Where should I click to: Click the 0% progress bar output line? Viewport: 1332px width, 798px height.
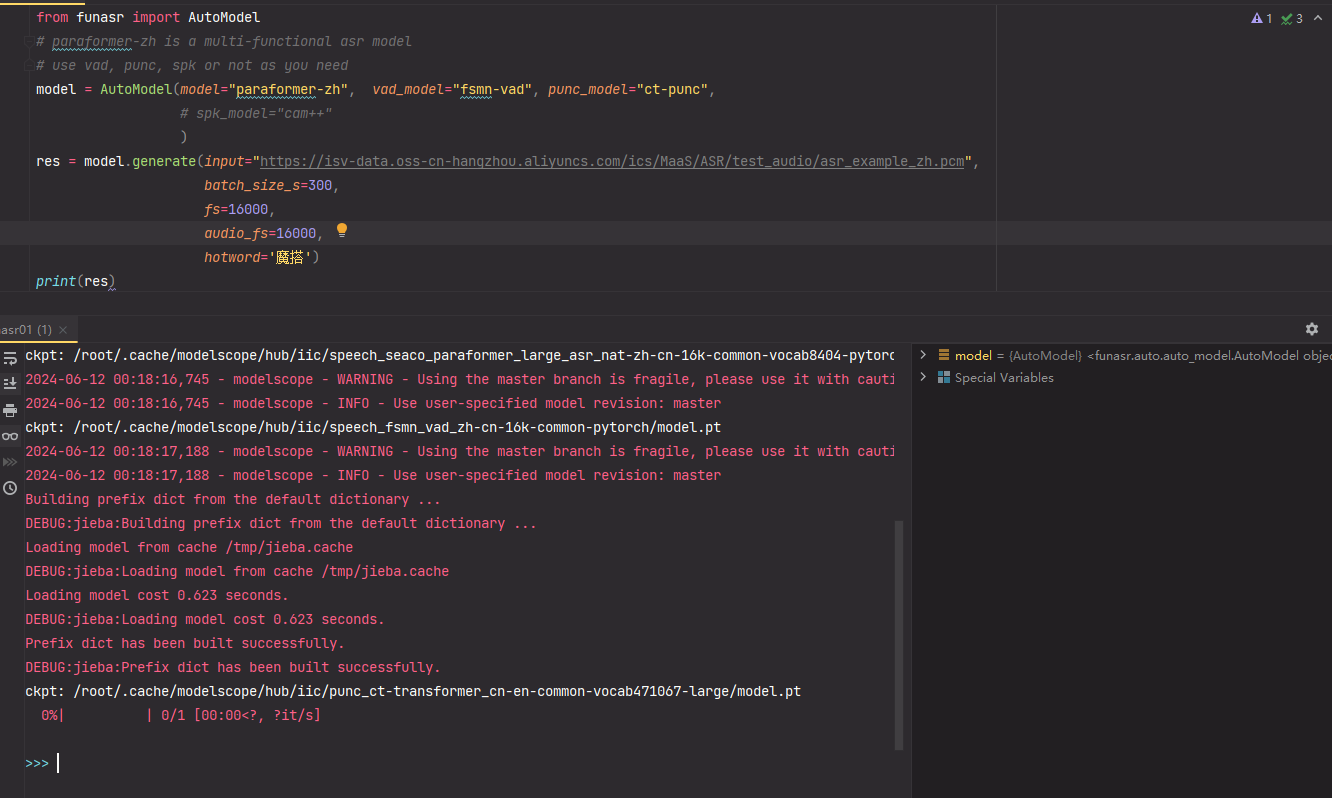tap(181, 715)
